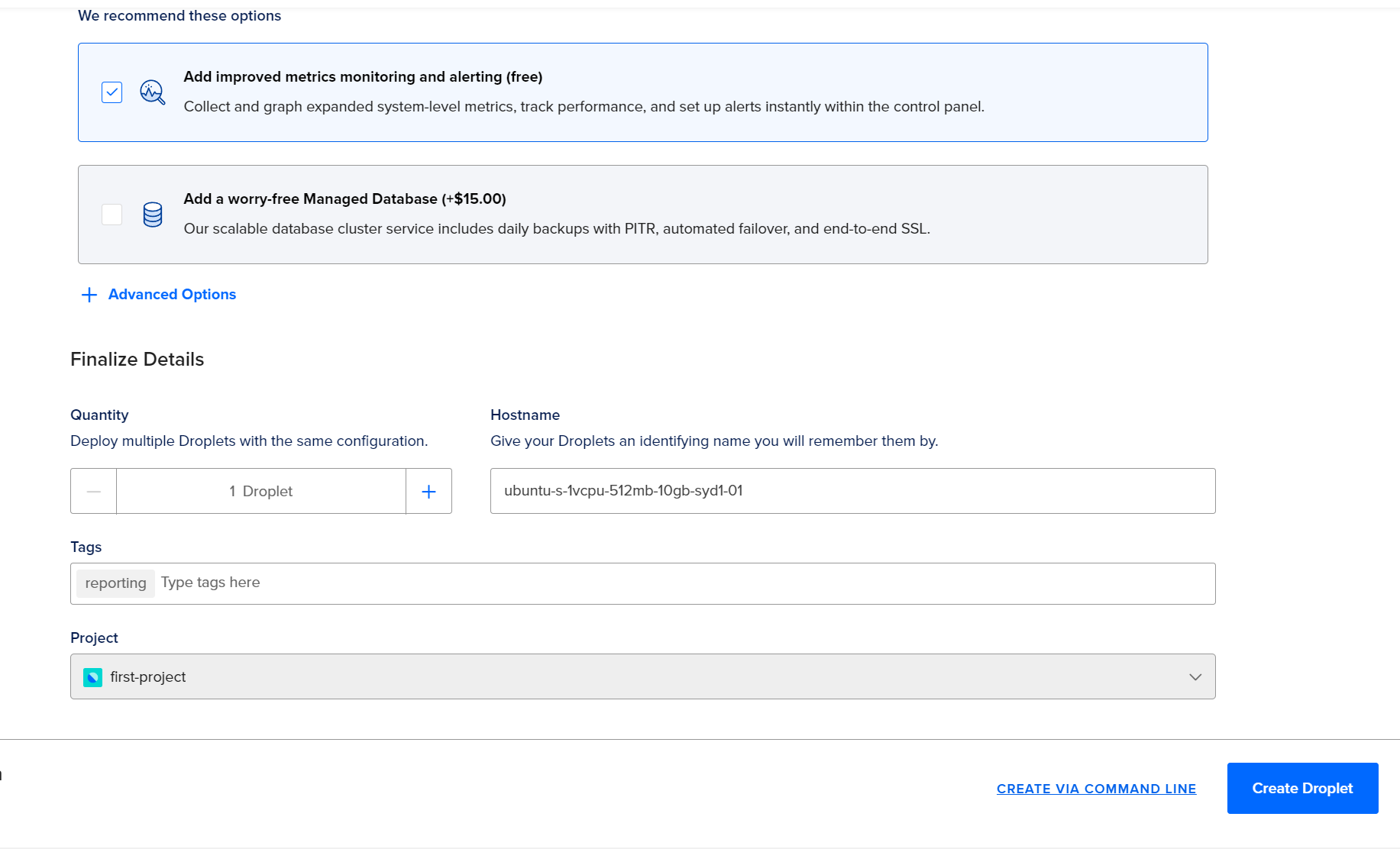Click the '1 Droplet' quantity field

(261, 491)
